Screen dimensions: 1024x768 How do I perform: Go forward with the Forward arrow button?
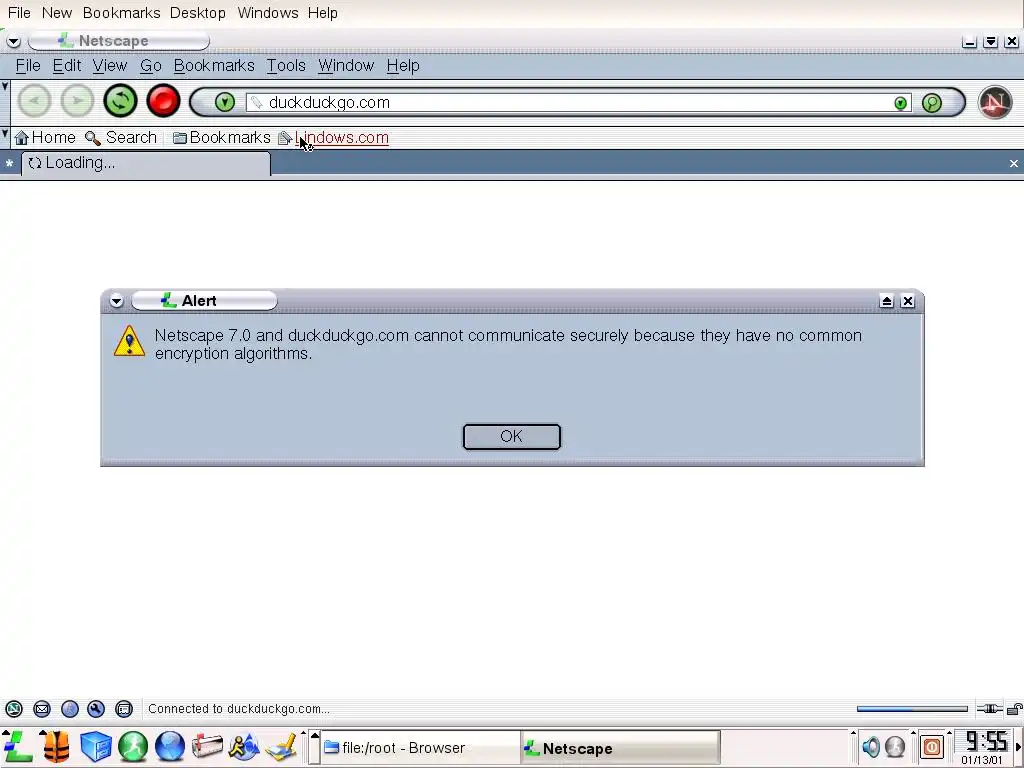(x=77, y=101)
